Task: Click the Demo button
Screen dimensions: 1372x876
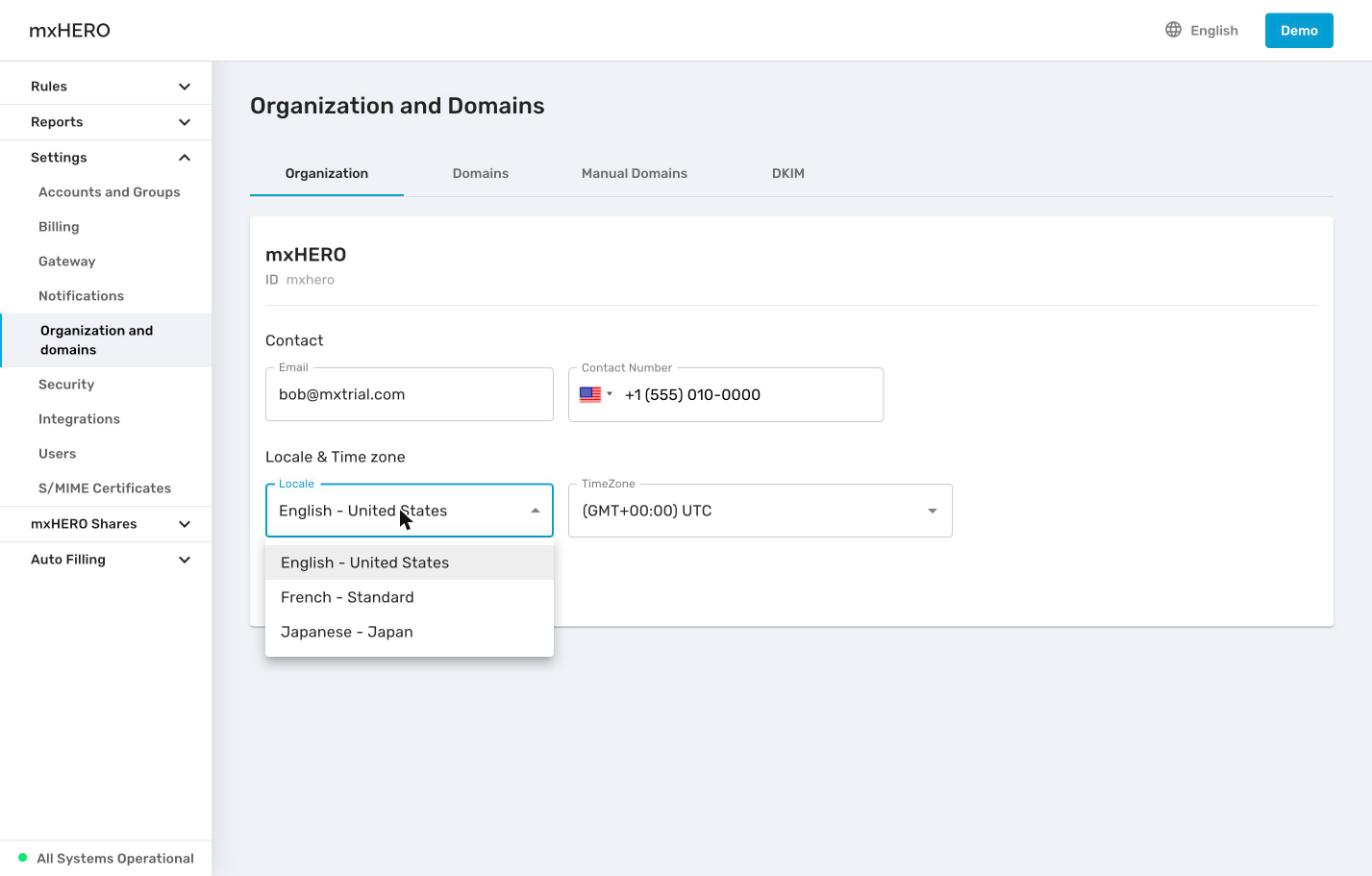Action: pos(1299,30)
